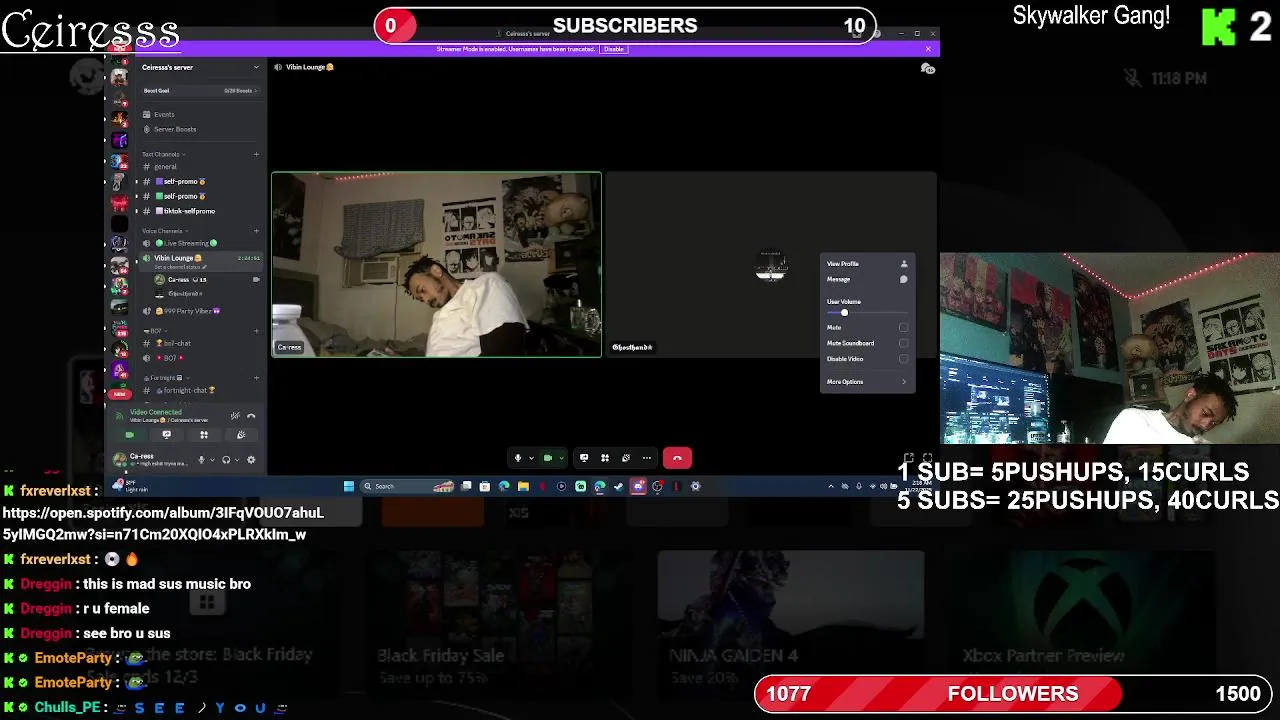Image resolution: width=1280 pixels, height=720 pixels.
Task: Add a channel to the Fortnight category
Action: pyautogui.click(x=256, y=378)
